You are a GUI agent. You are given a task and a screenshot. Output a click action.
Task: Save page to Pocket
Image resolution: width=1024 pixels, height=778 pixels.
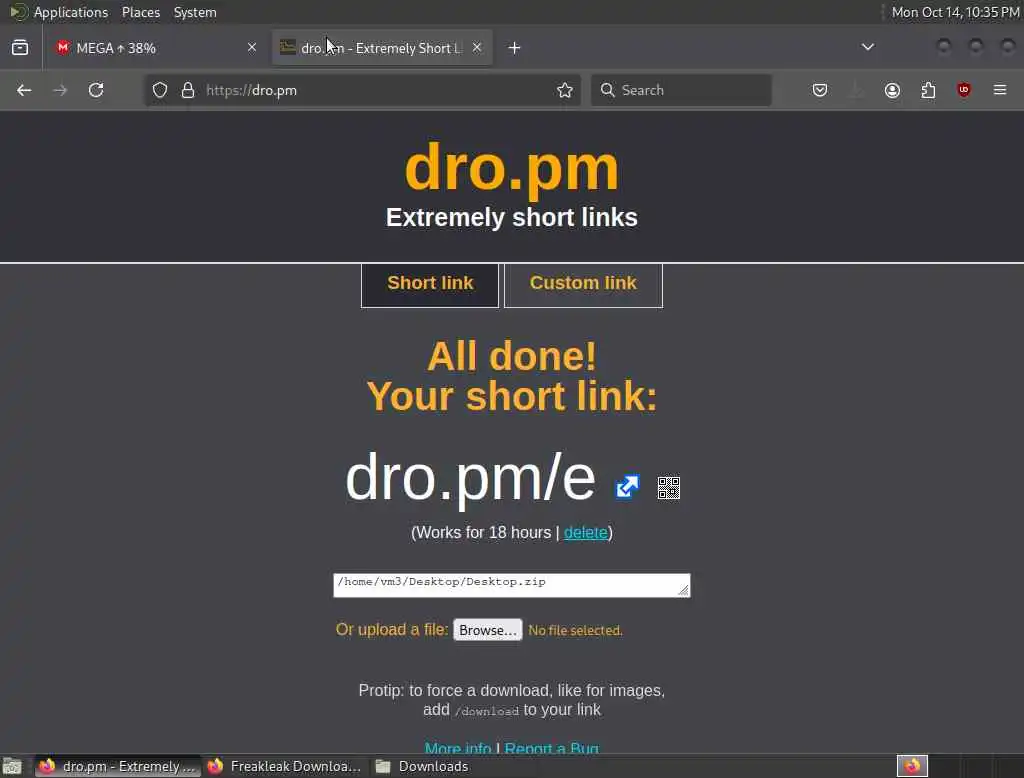pos(820,90)
